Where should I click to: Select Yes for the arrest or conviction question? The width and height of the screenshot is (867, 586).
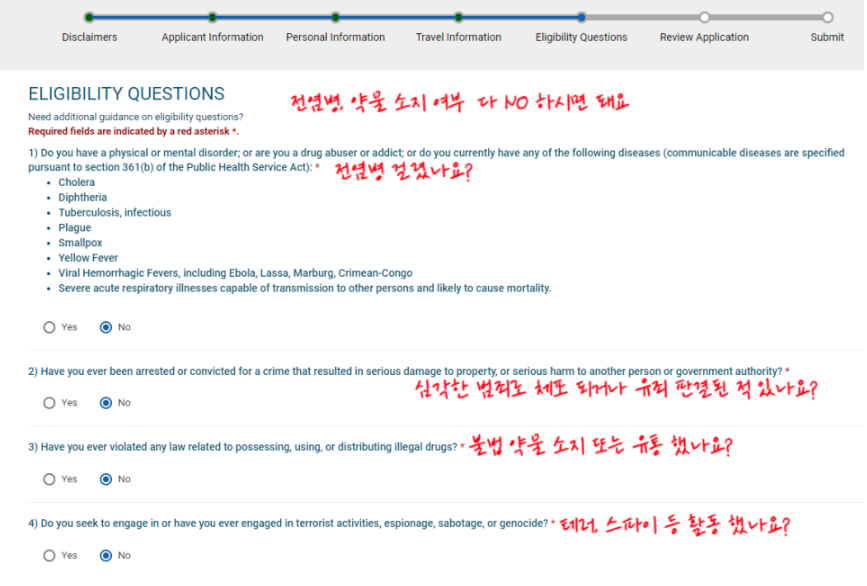click(48, 403)
